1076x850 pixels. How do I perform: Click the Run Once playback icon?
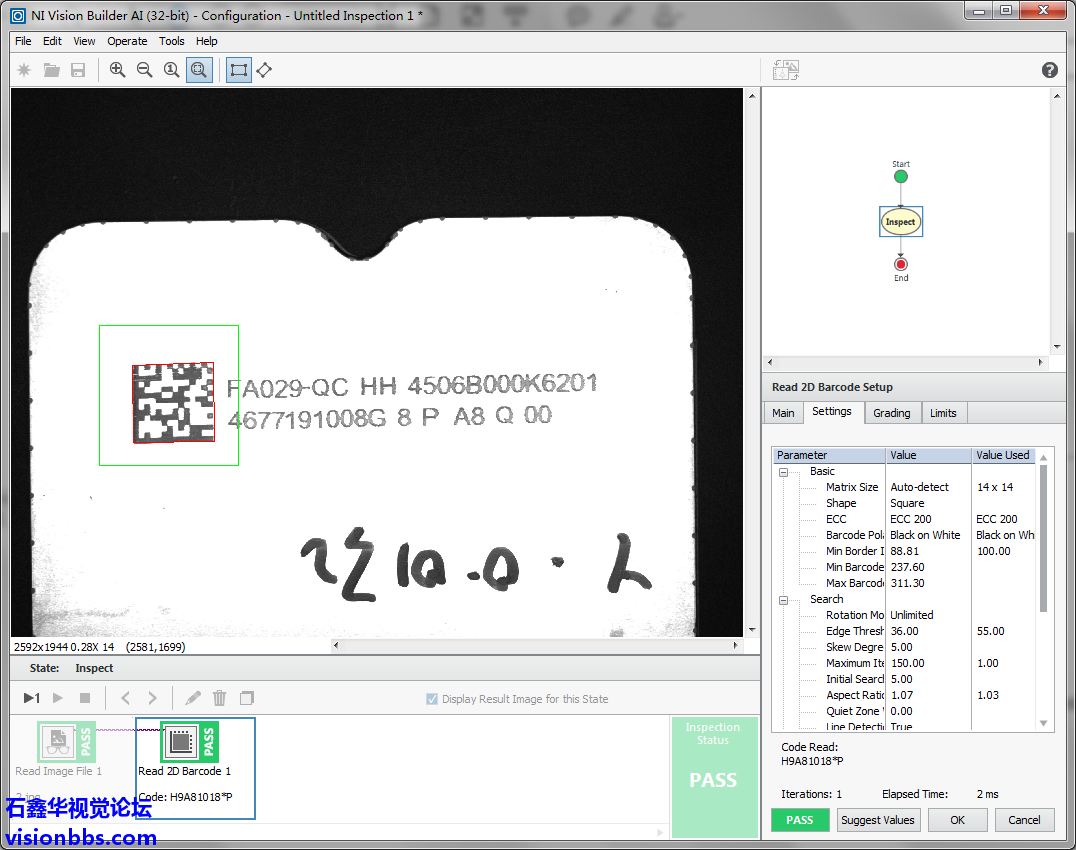point(32,698)
